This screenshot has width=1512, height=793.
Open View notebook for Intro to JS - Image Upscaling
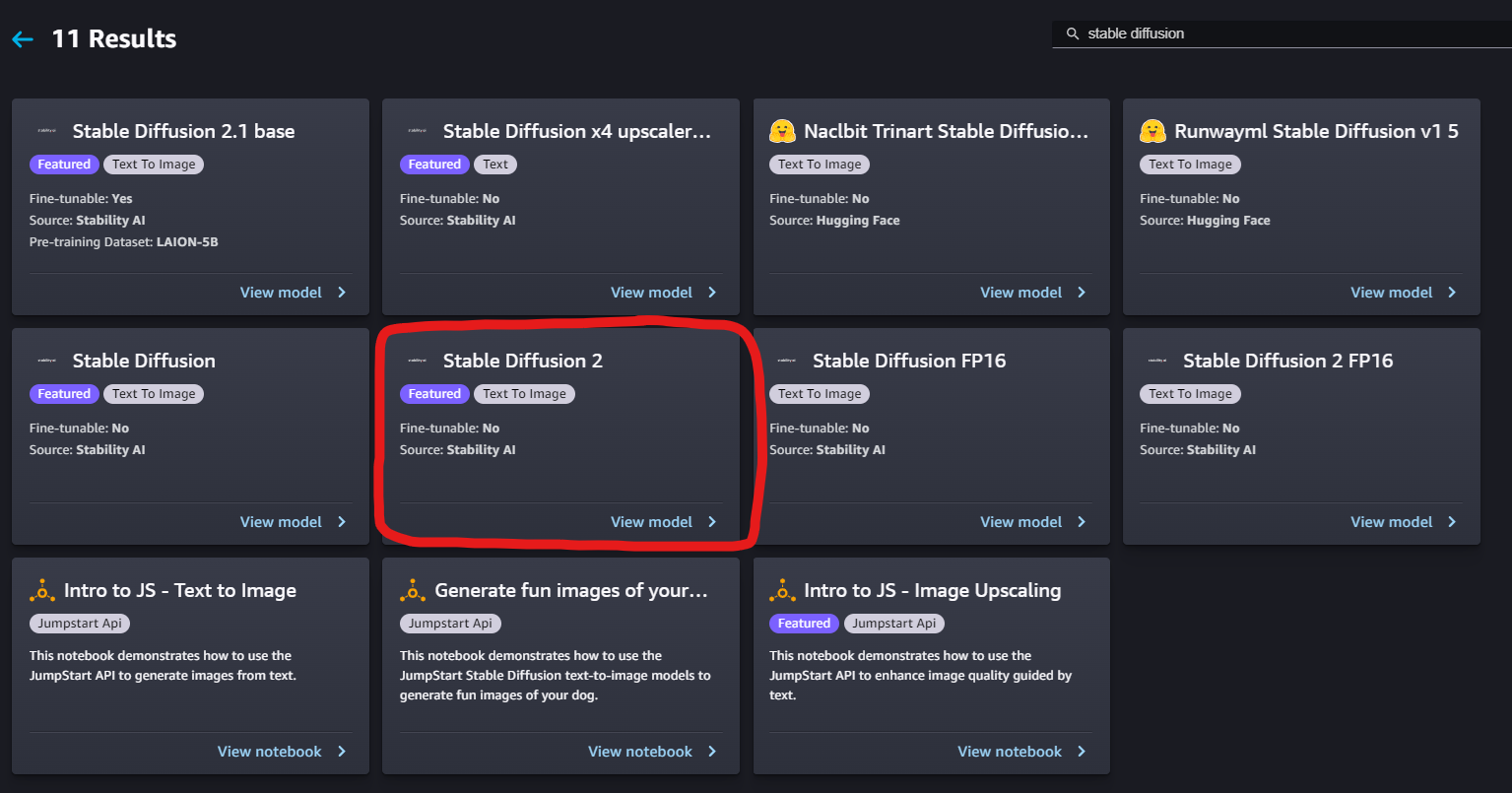1010,752
